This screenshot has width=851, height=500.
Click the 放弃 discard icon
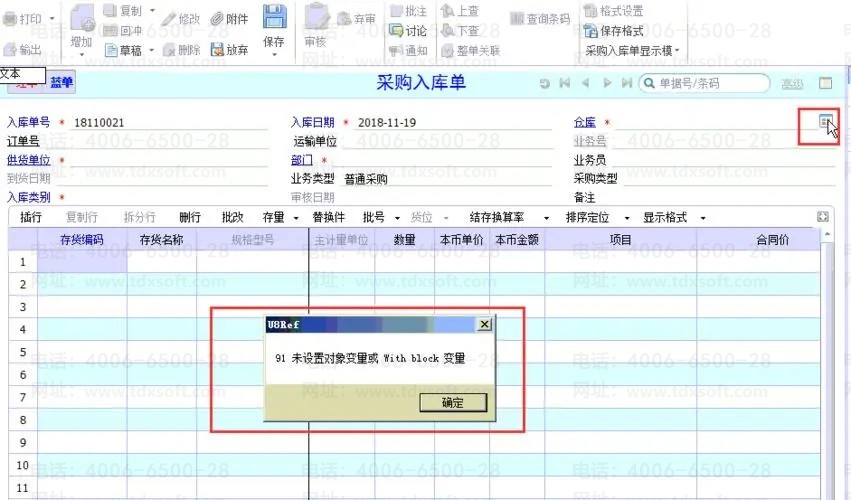coord(217,50)
